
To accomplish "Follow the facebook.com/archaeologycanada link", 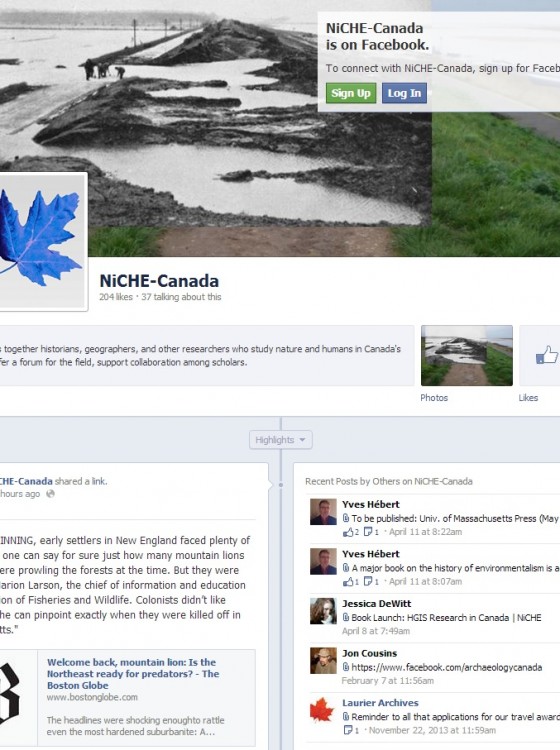I will pyautogui.click(x=447, y=667).
